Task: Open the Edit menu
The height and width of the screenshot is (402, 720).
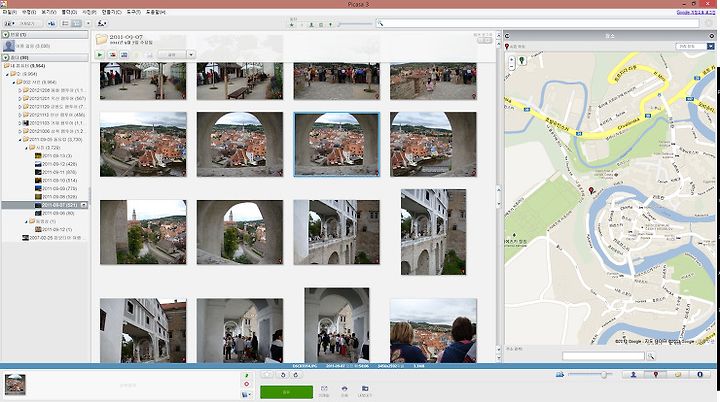Action: (29, 12)
